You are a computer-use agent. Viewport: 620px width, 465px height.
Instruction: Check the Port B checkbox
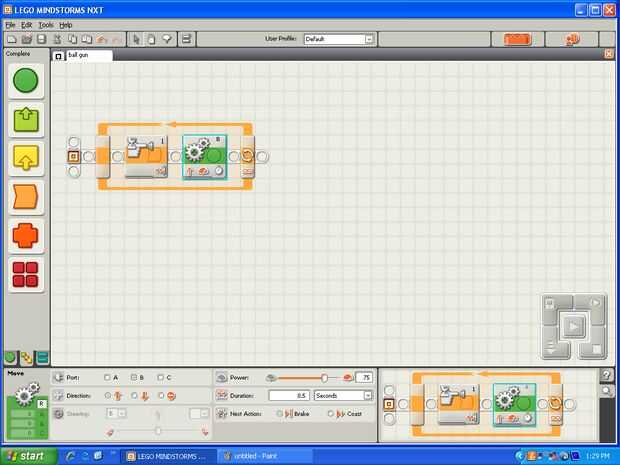point(134,378)
